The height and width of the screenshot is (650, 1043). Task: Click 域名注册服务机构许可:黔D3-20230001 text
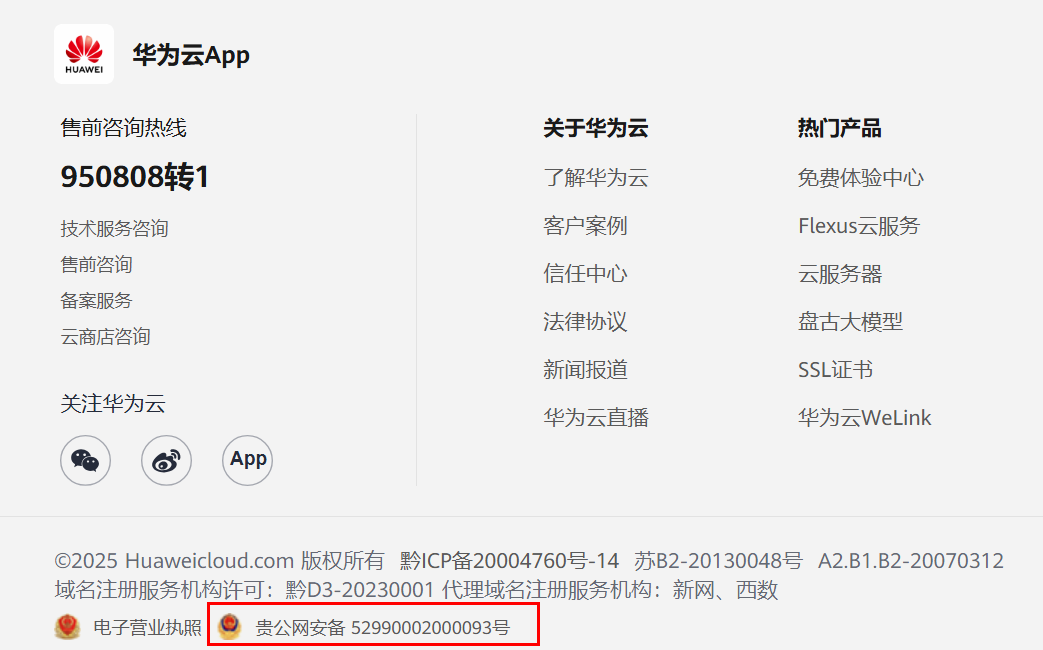[244, 589]
